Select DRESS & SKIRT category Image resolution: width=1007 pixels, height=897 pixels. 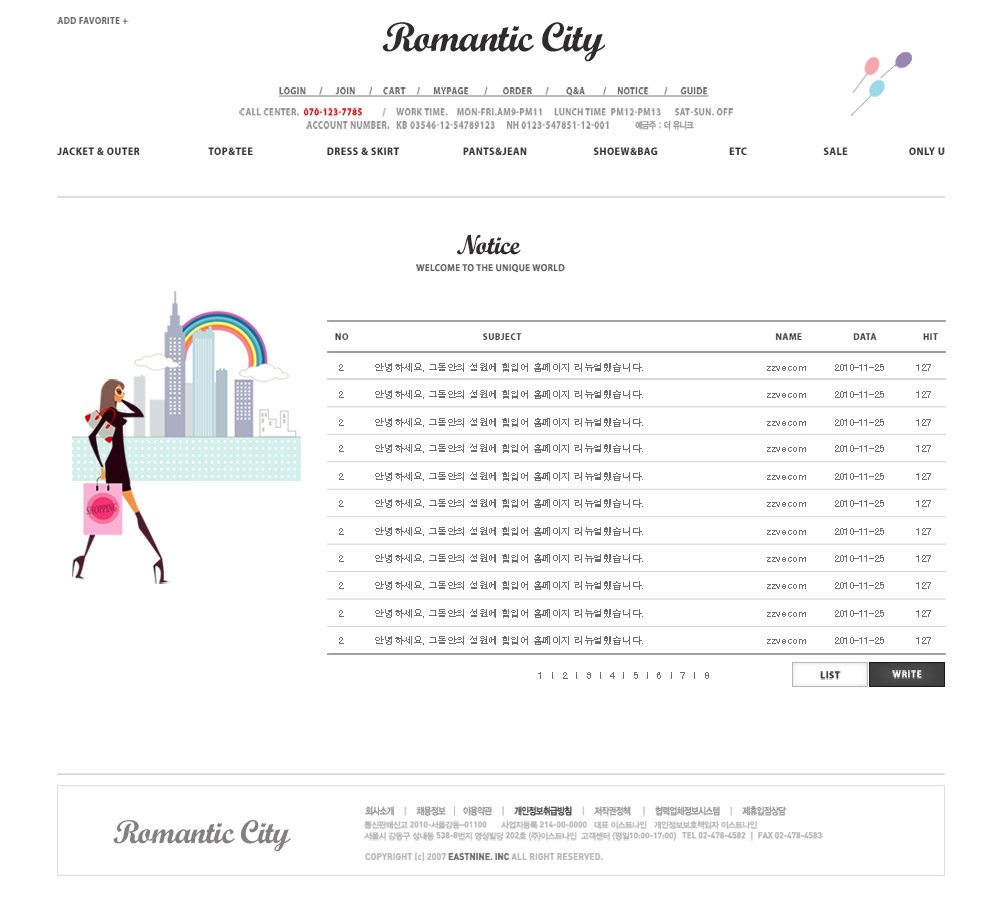pos(362,152)
